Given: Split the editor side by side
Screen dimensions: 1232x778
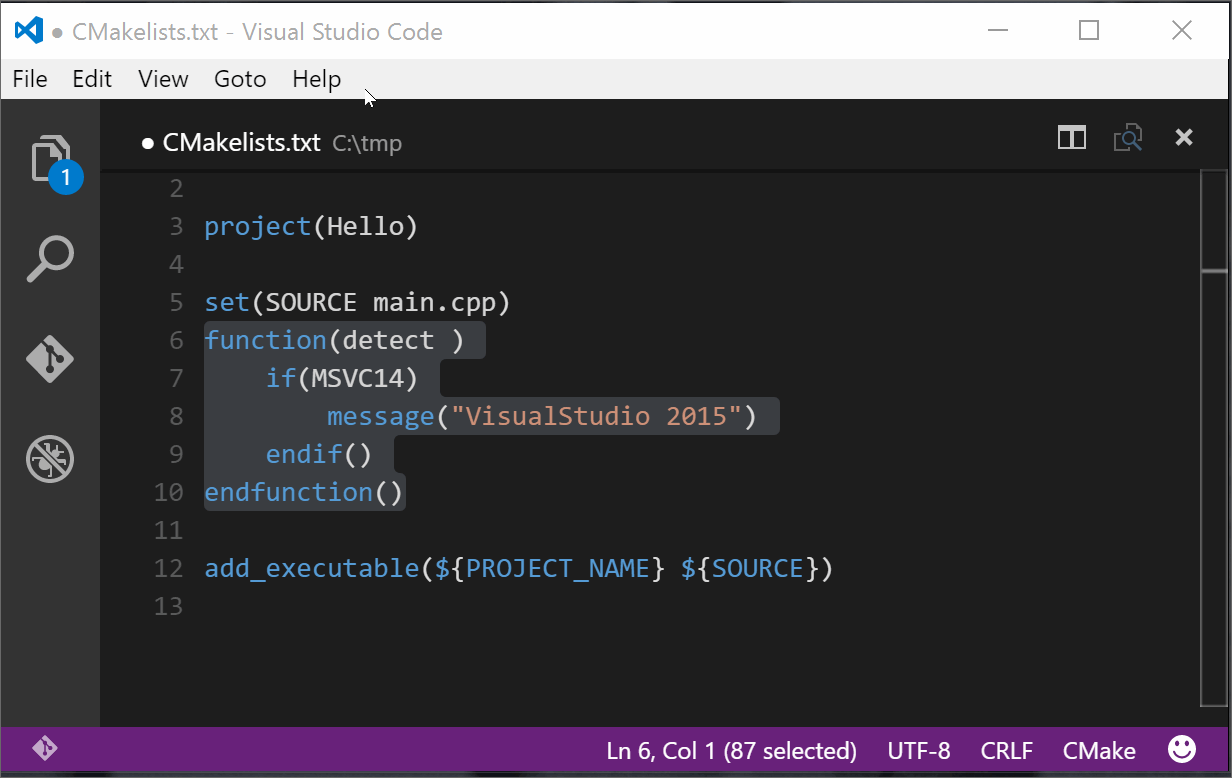Looking at the screenshot, I should (1072, 138).
